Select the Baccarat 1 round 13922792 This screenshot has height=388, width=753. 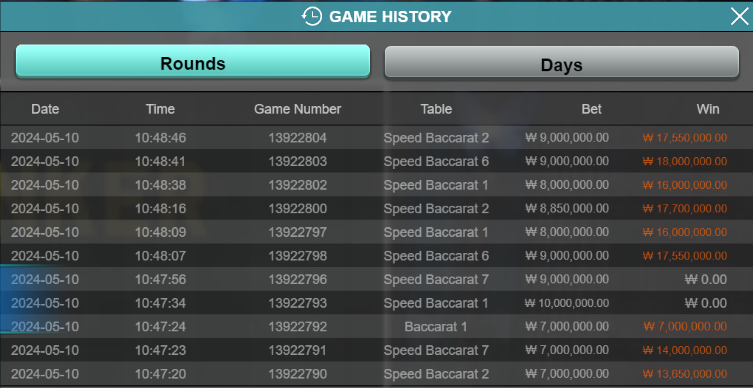pos(376,327)
